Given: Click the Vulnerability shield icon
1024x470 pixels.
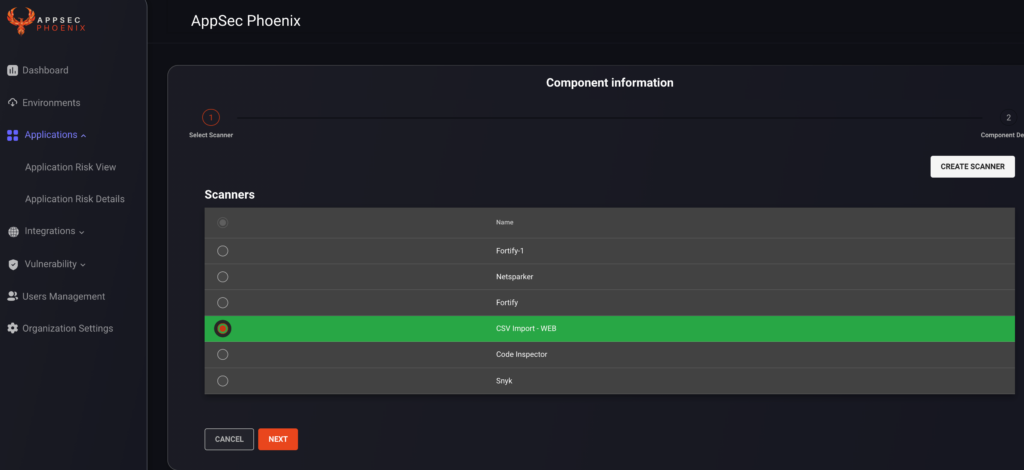Looking at the screenshot, I should pos(13,264).
